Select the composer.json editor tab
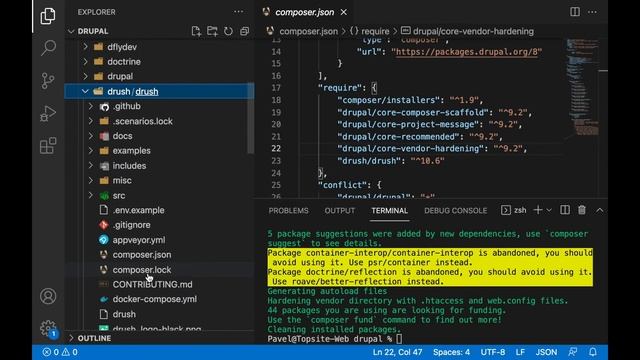The image size is (640, 360). [x=304, y=12]
